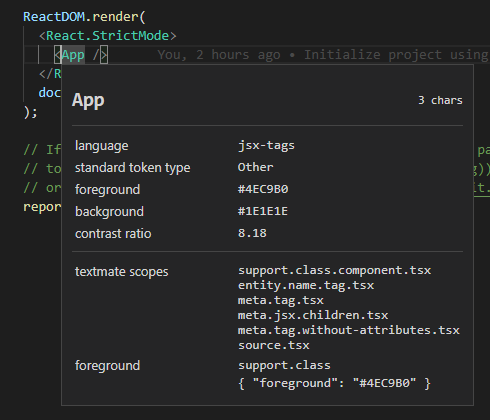The image size is (490, 420).
Task: Click scope 'meta.tag.tsx'
Action: (281, 300)
